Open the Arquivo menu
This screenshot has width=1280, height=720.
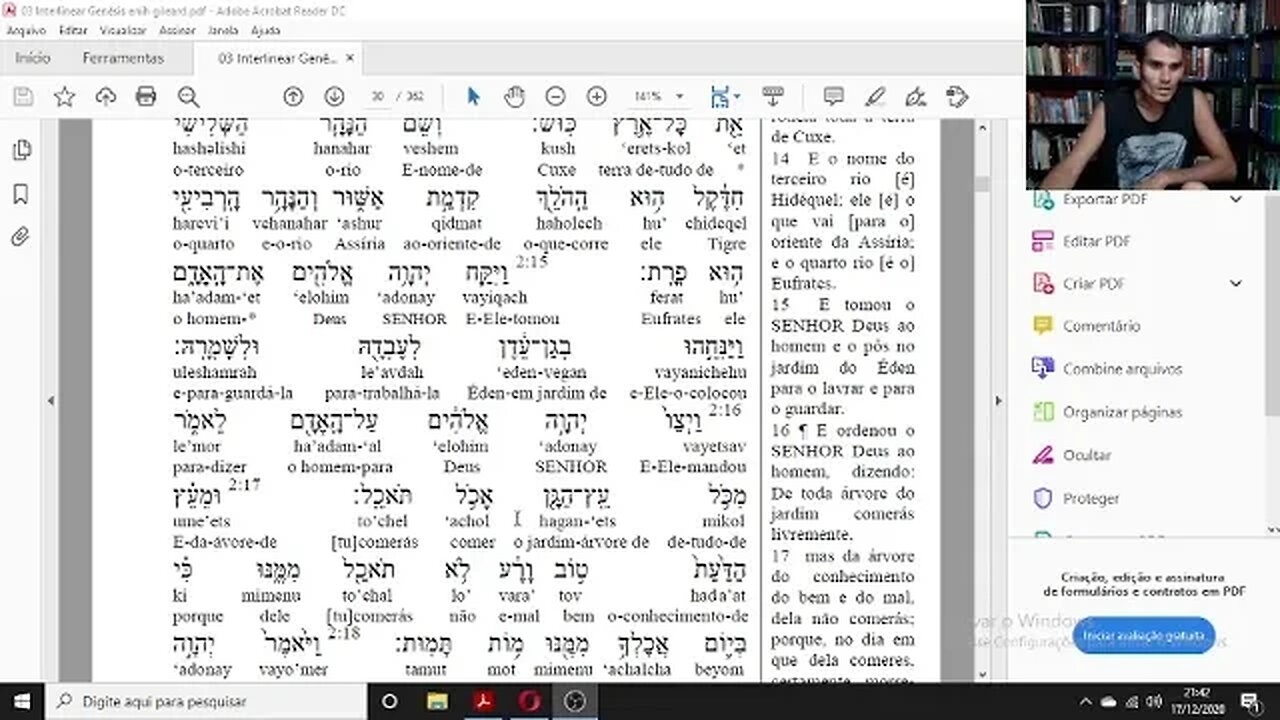(26, 31)
